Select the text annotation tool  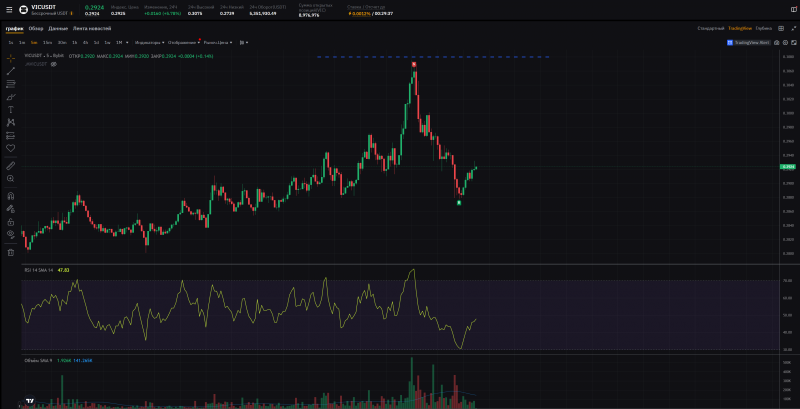(10, 110)
